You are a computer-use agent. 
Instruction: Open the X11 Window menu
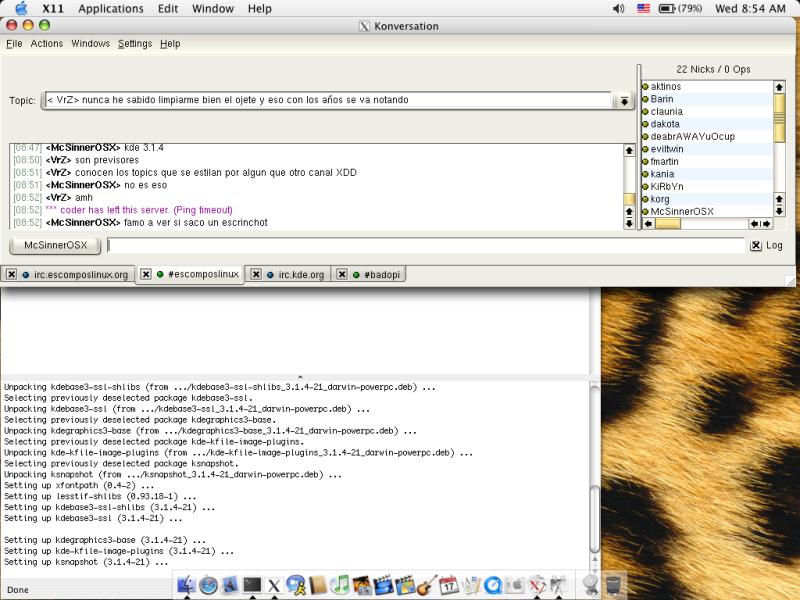click(x=213, y=9)
